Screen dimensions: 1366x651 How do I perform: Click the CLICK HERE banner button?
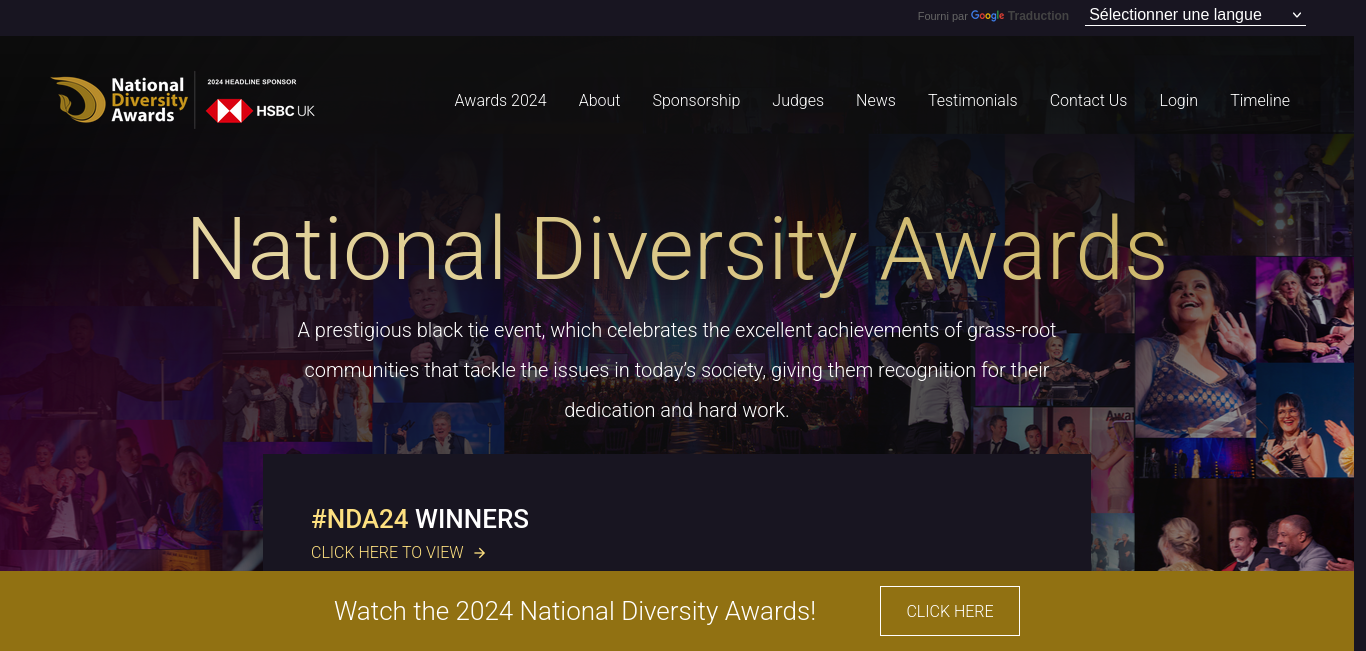[950, 611]
